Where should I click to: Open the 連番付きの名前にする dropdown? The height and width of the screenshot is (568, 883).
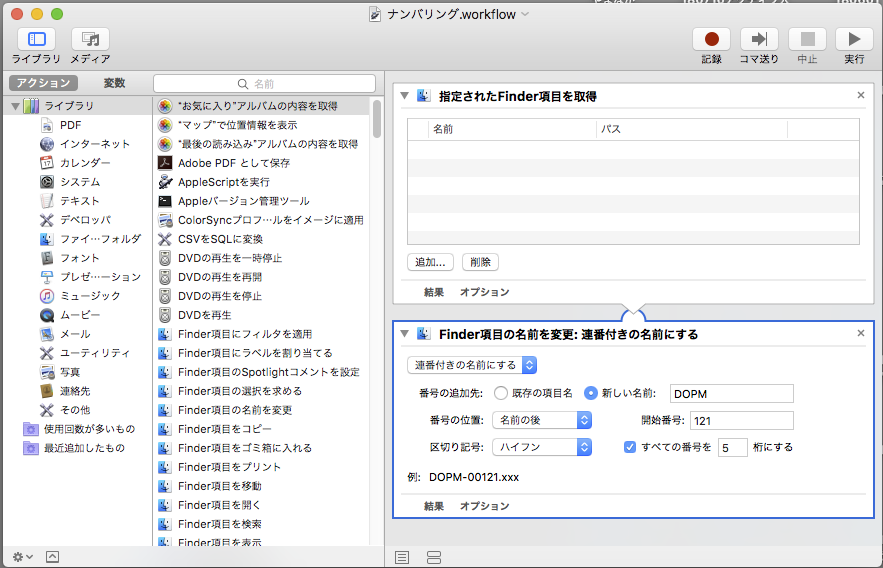(472, 365)
